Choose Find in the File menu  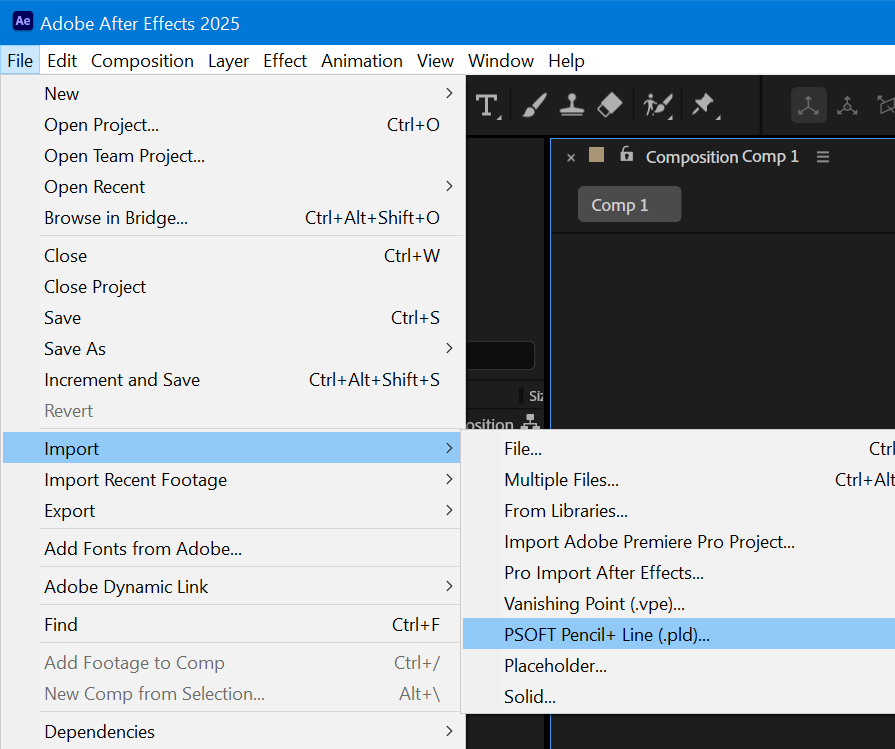(x=233, y=625)
